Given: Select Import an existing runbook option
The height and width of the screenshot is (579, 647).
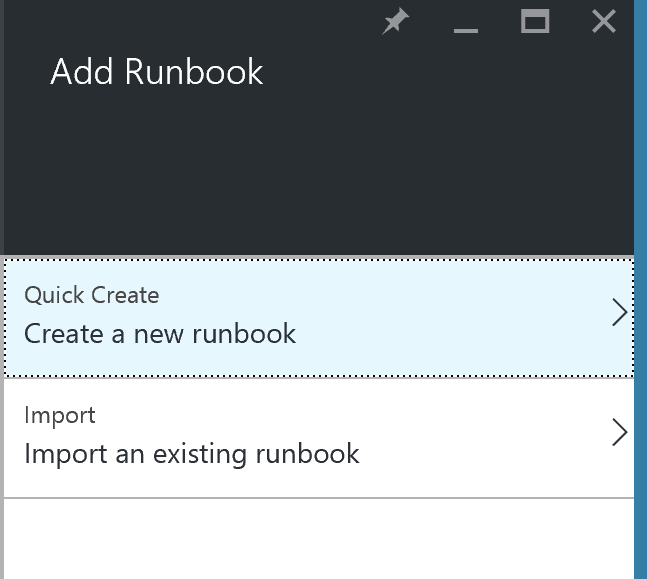Looking at the screenshot, I should click(319, 438).
